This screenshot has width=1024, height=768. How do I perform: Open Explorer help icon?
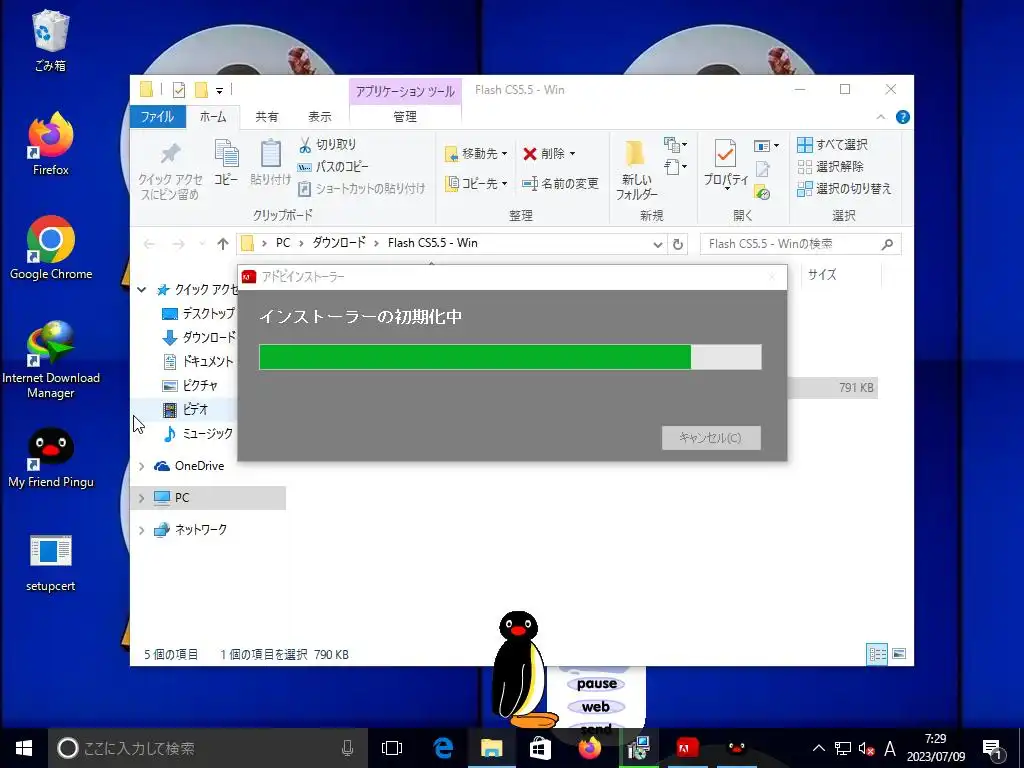(x=903, y=117)
